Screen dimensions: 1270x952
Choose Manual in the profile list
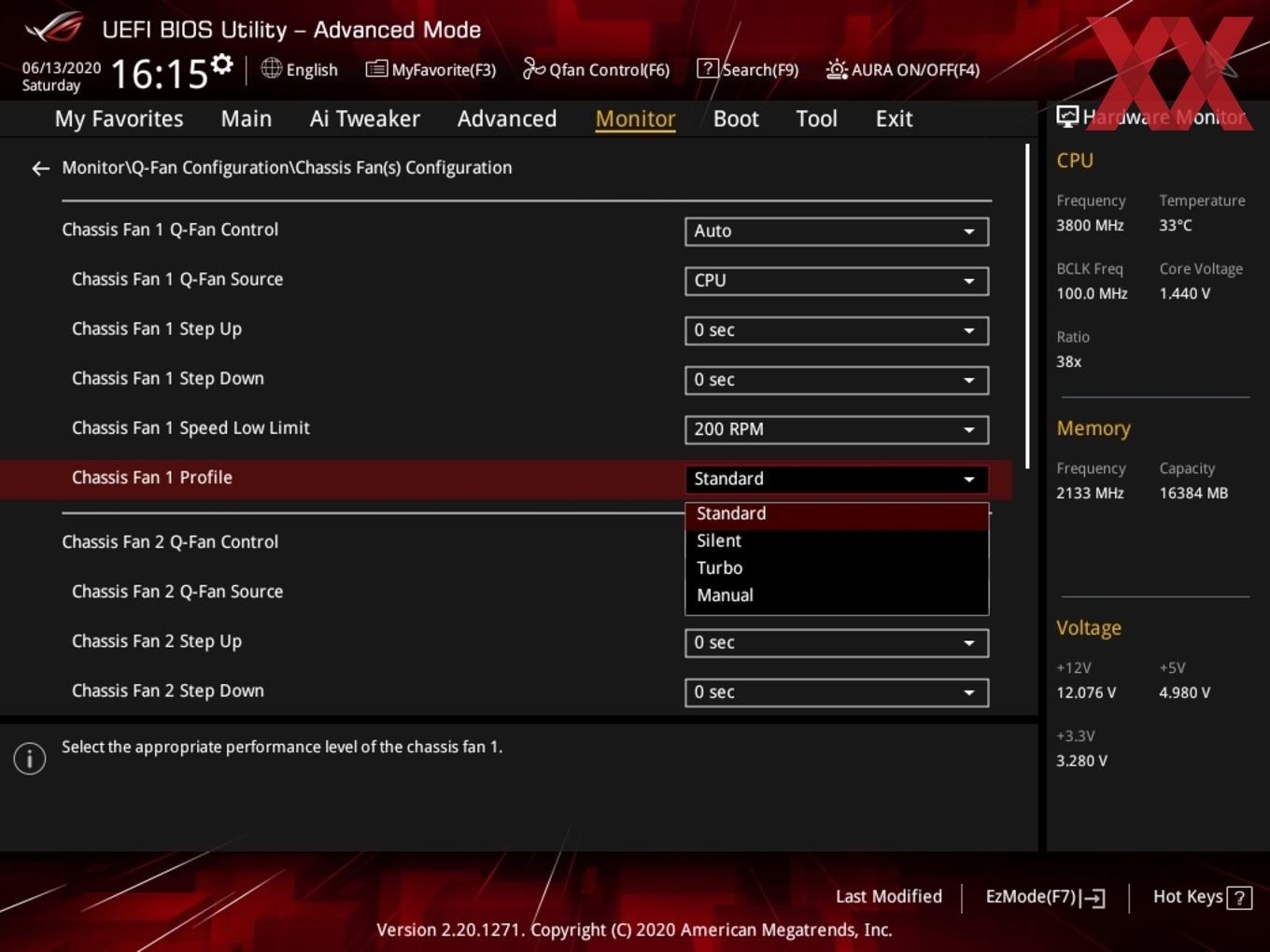[837, 595]
